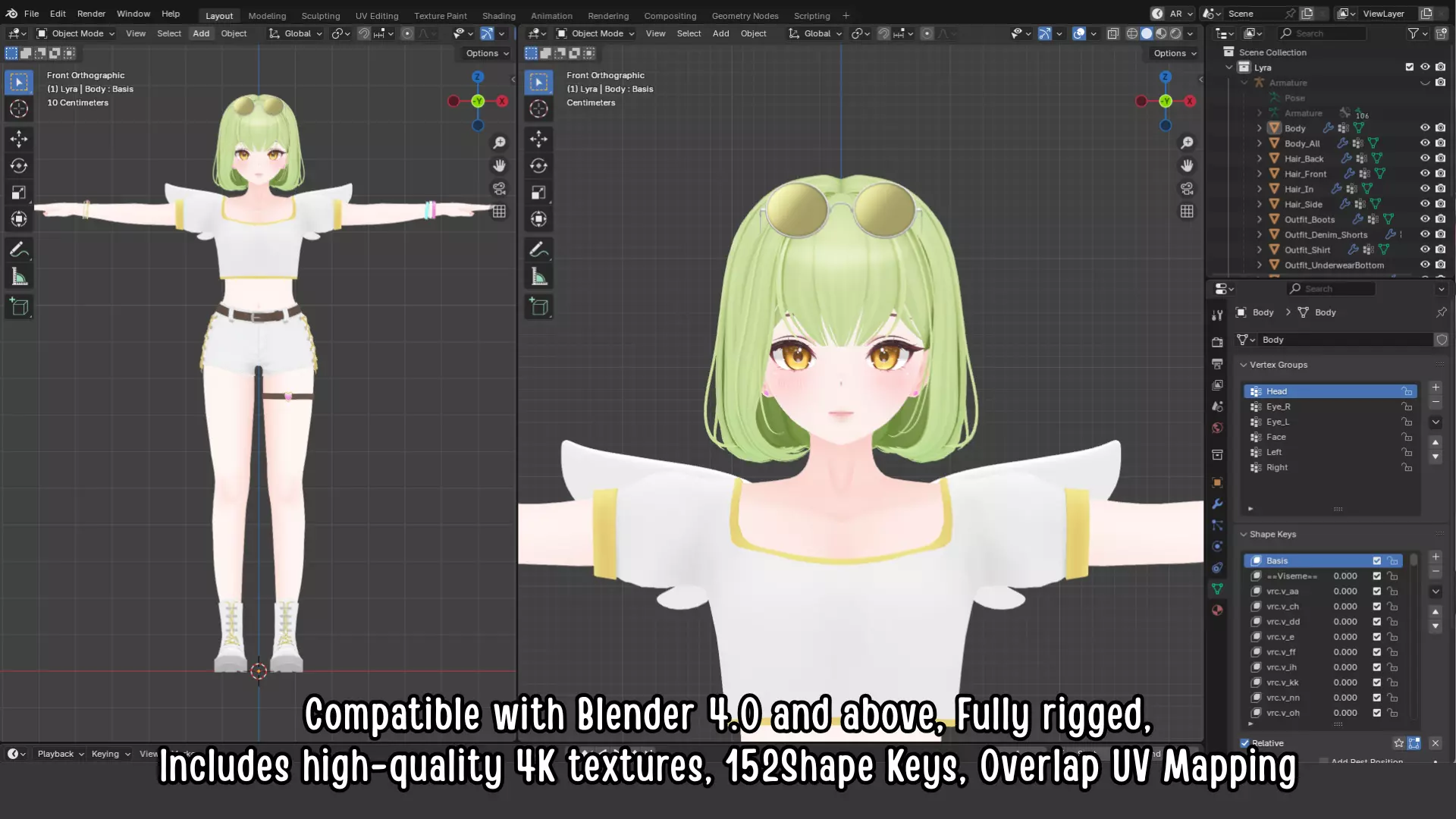
Task: Select the Add Cube tool in left viewport
Action: [19, 307]
